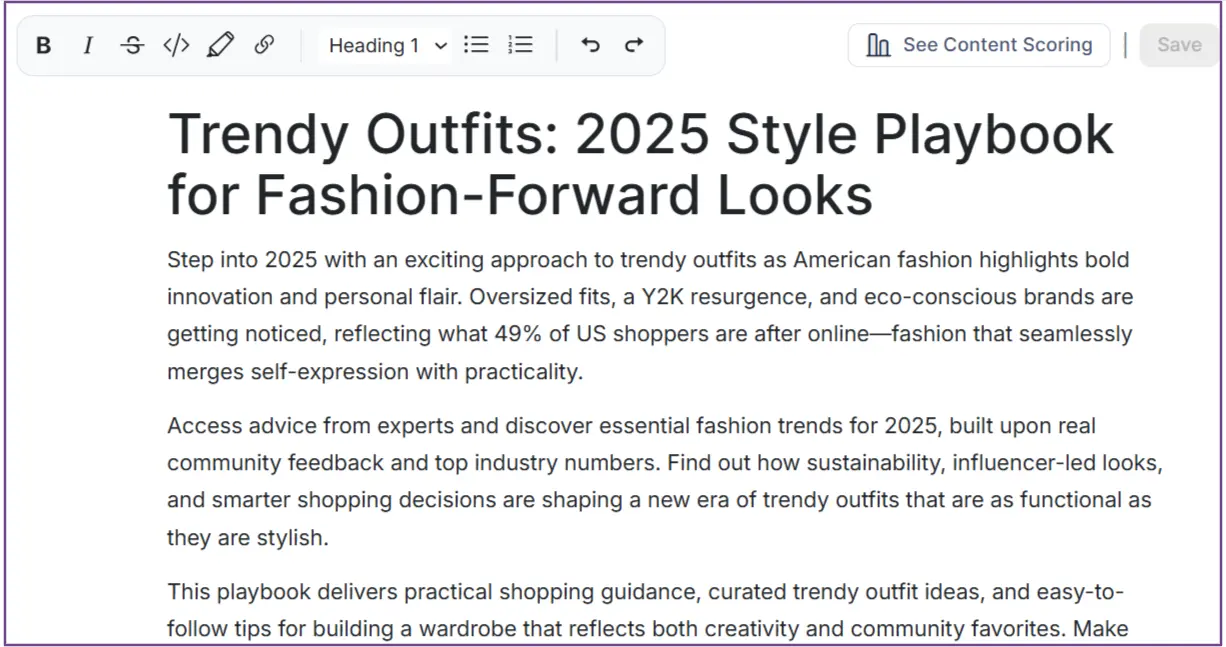1226x647 pixels.
Task: Create a bulleted list
Action: 477,46
